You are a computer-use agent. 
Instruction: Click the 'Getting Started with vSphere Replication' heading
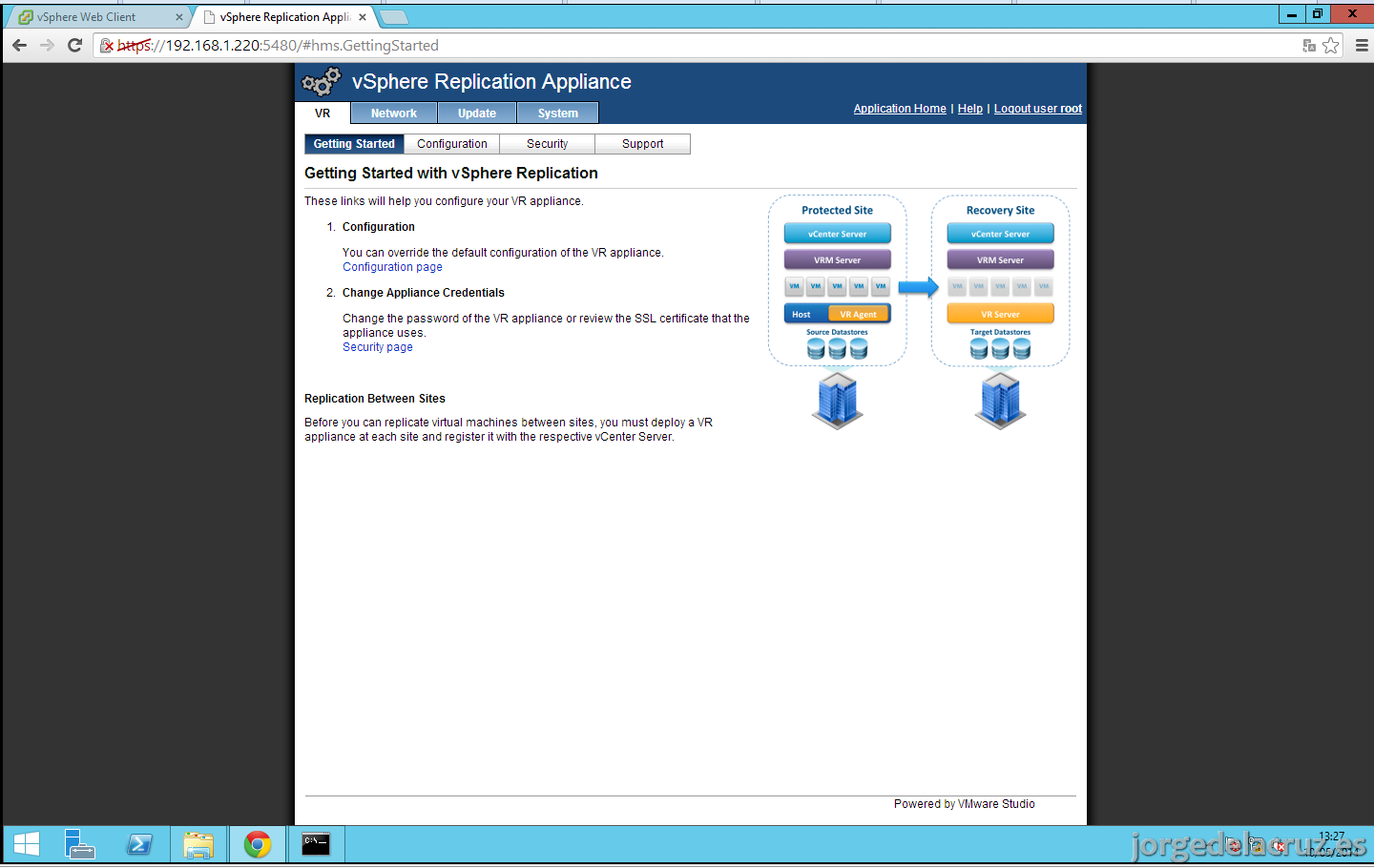(451, 173)
